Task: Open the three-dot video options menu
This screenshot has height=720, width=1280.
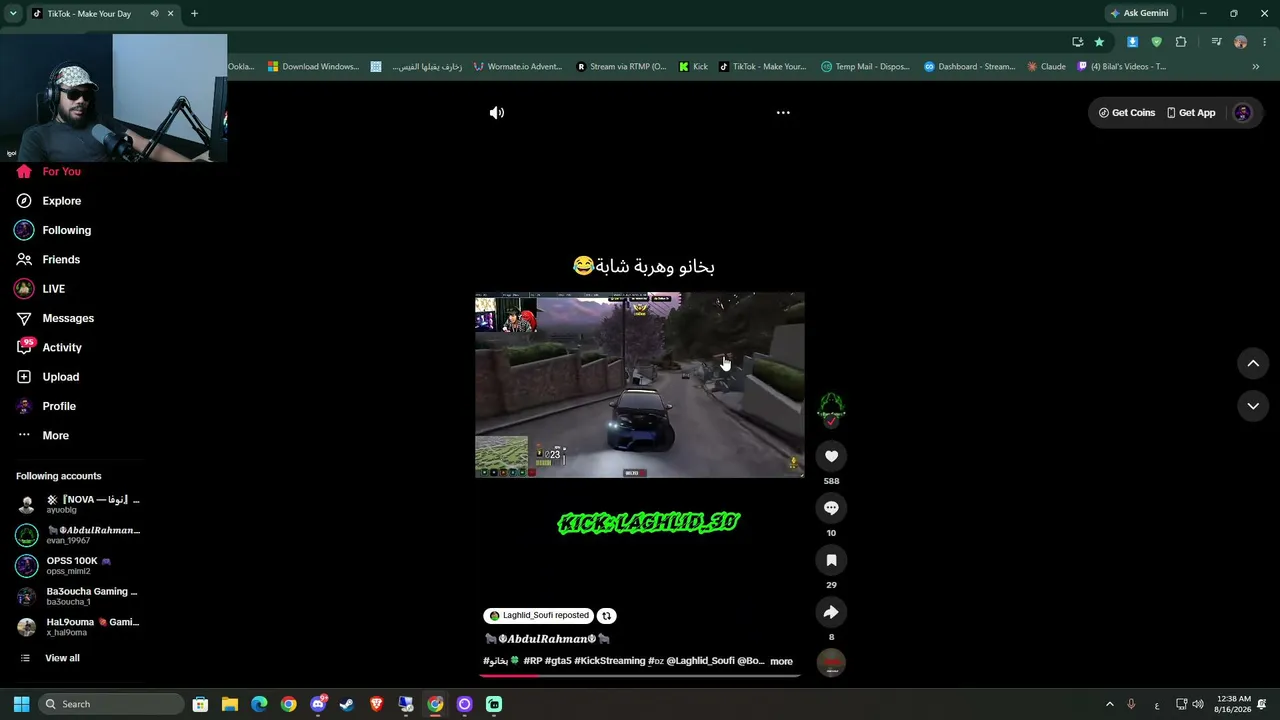Action: [783, 113]
